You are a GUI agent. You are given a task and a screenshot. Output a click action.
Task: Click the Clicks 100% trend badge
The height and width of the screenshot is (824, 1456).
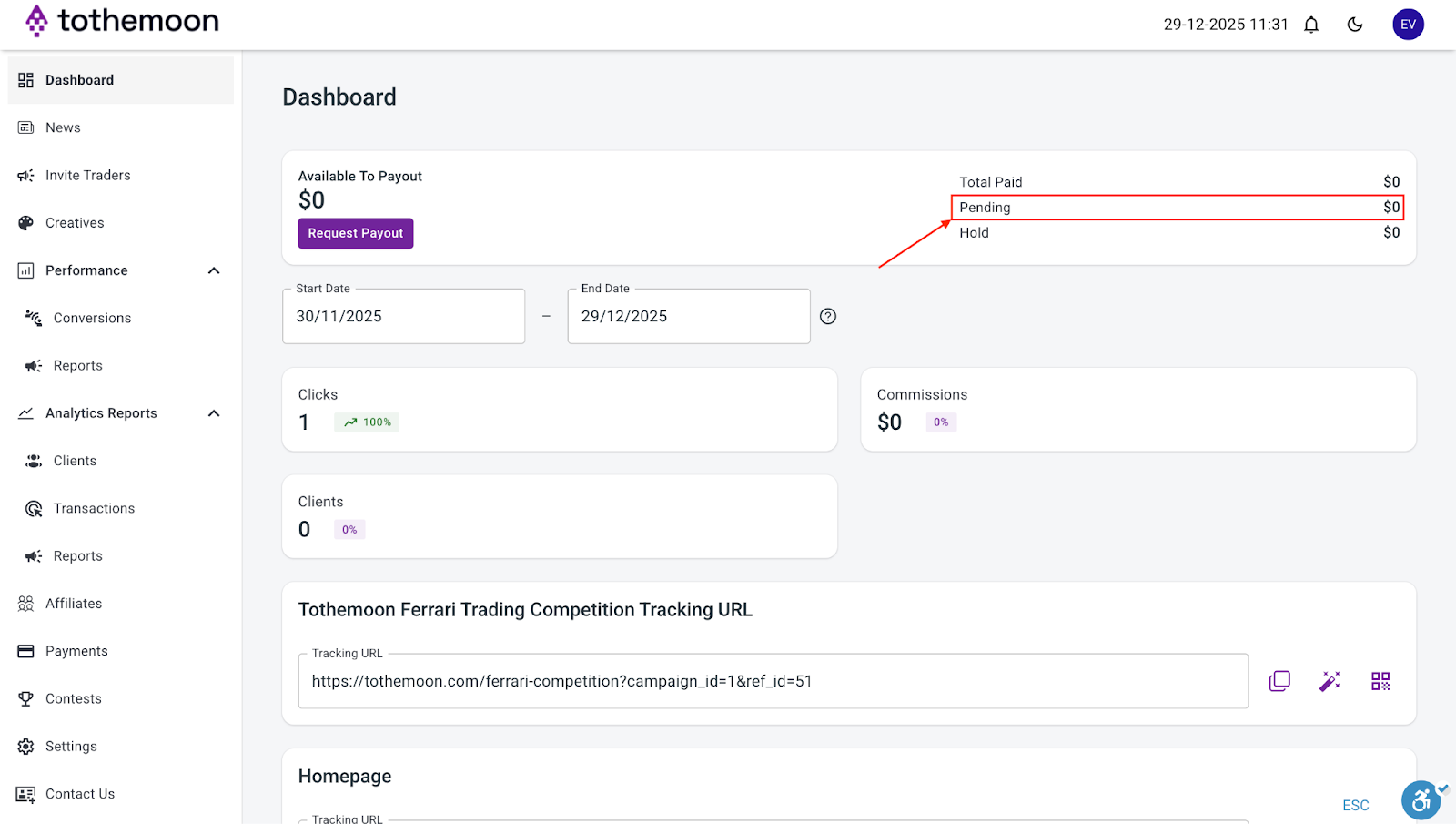pyautogui.click(x=367, y=422)
